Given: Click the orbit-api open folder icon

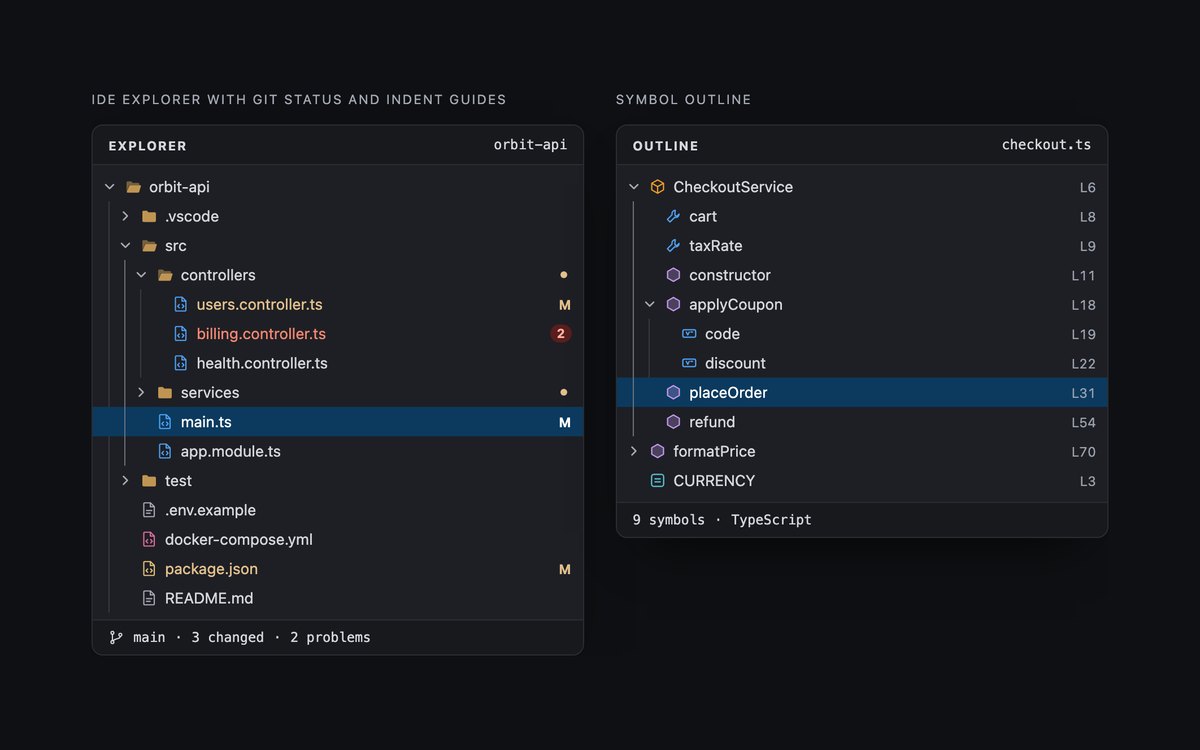Looking at the screenshot, I should [x=133, y=187].
